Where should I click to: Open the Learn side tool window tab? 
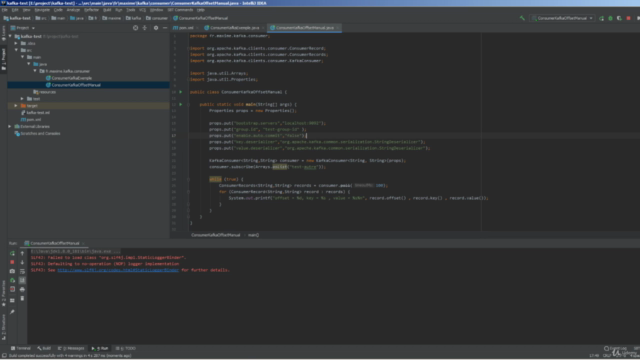[x=4, y=33]
